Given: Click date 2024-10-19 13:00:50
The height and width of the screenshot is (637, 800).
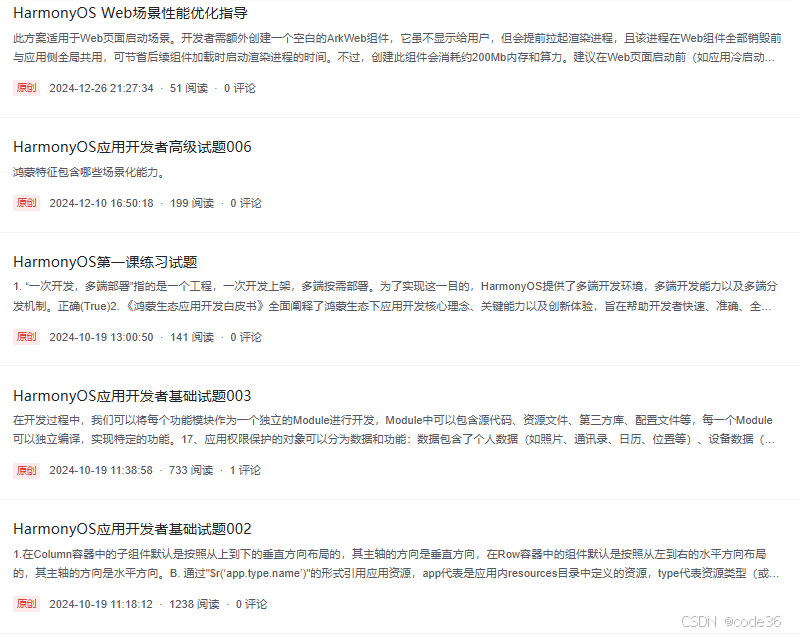Looking at the screenshot, I should (101, 337).
